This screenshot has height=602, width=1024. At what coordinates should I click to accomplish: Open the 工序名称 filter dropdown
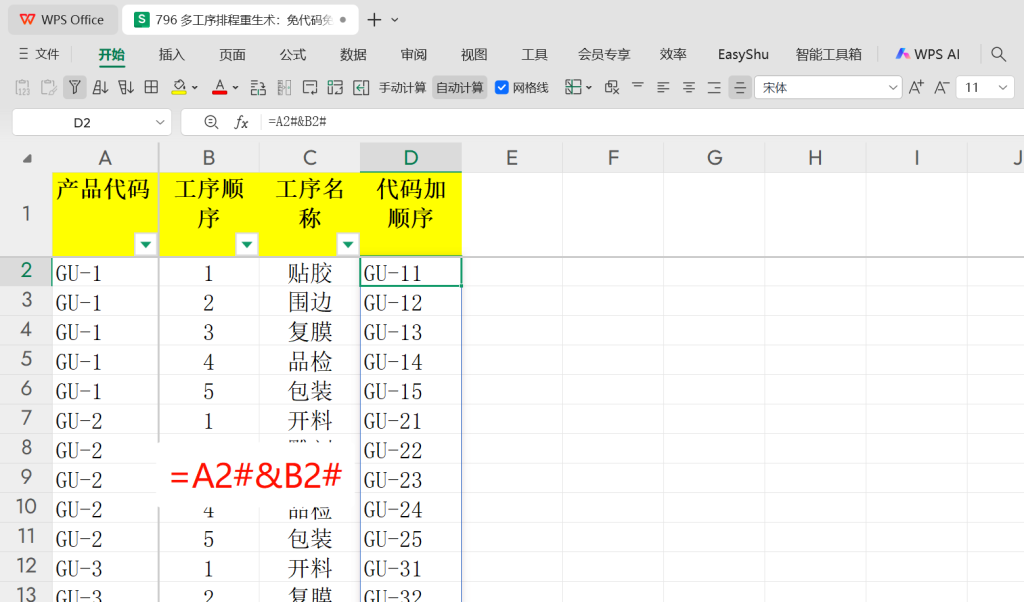click(348, 244)
